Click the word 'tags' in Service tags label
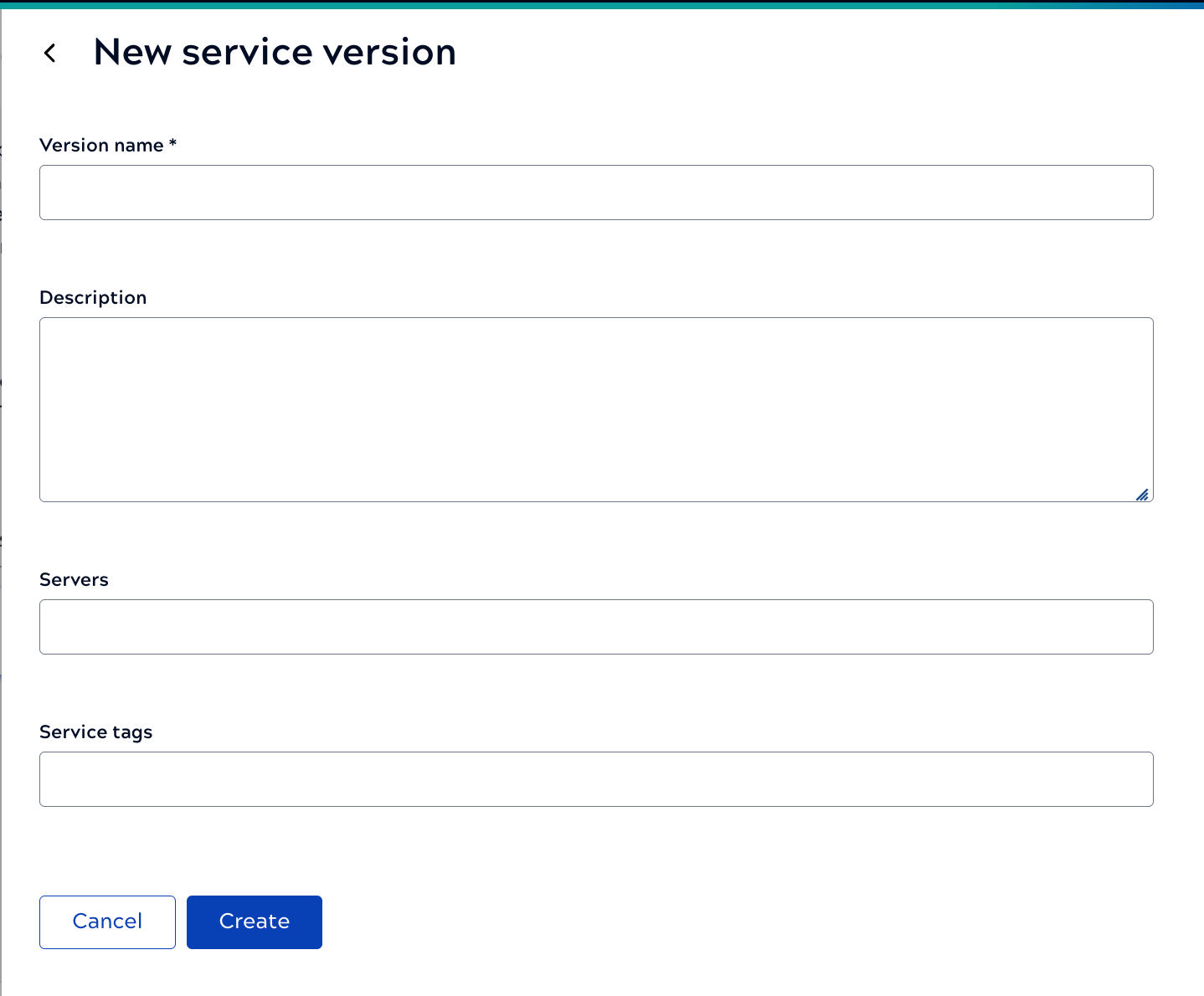The width and height of the screenshot is (1204, 996). (x=132, y=733)
